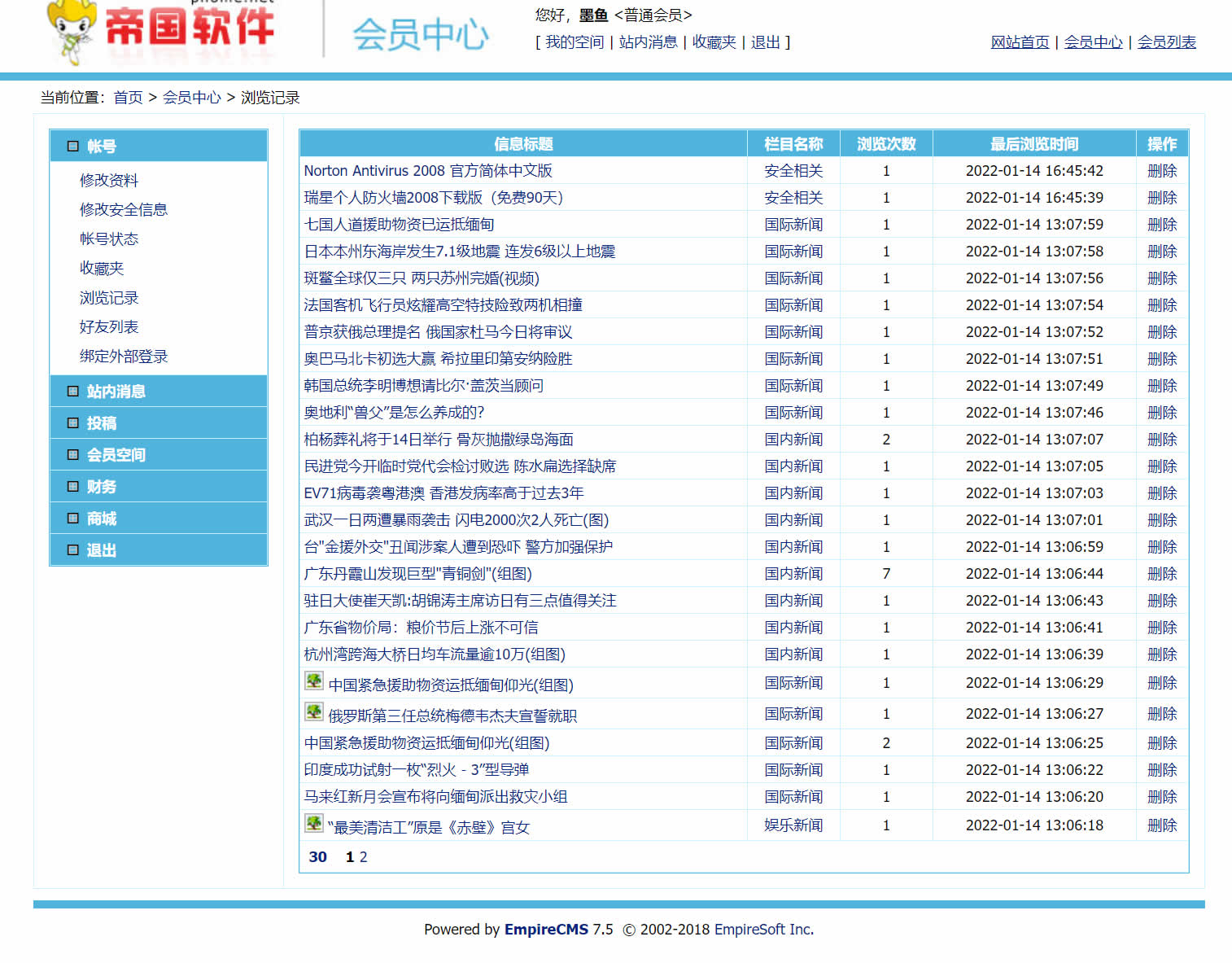Expand the 会员空间 sidebar section
This screenshot has width=1232, height=963.
(x=116, y=454)
